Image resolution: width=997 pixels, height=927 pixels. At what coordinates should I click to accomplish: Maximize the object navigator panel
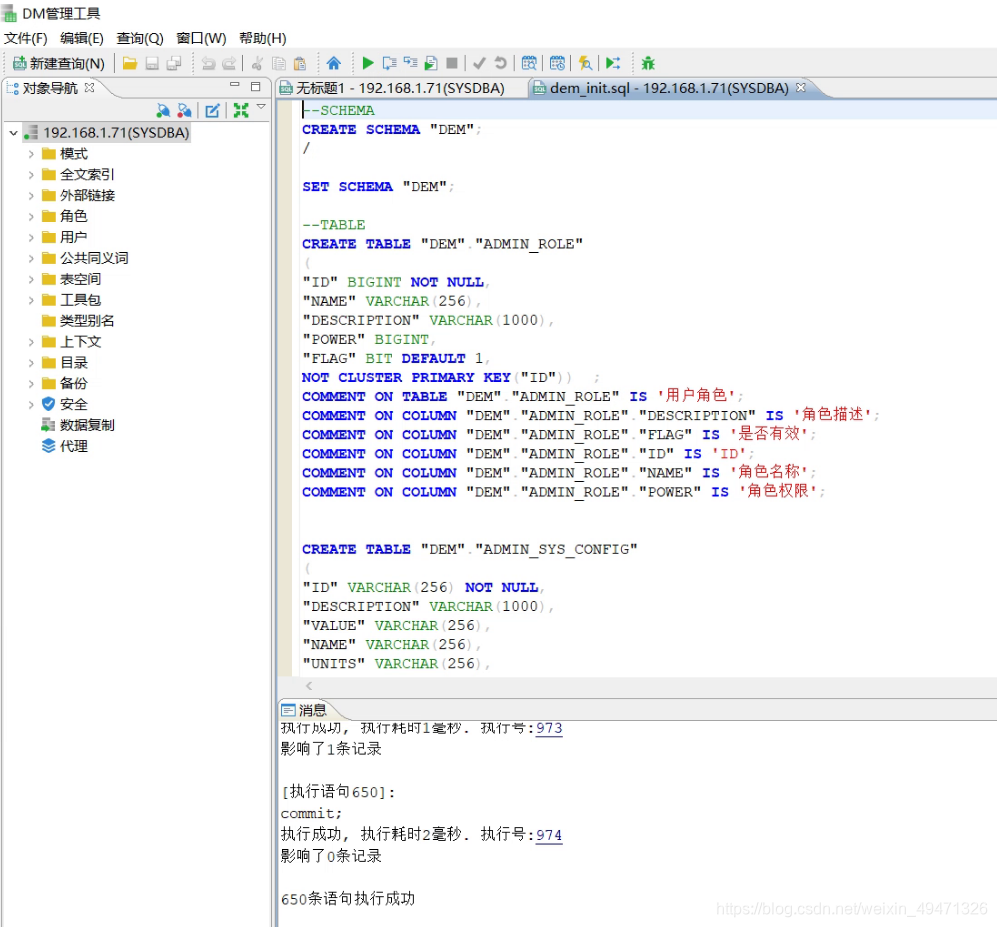(256, 86)
